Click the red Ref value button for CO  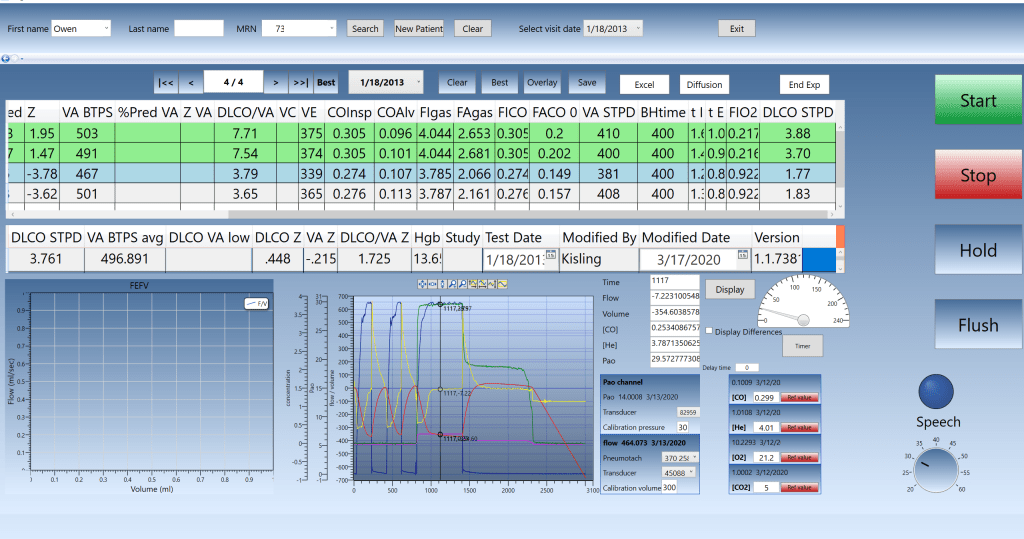point(799,398)
